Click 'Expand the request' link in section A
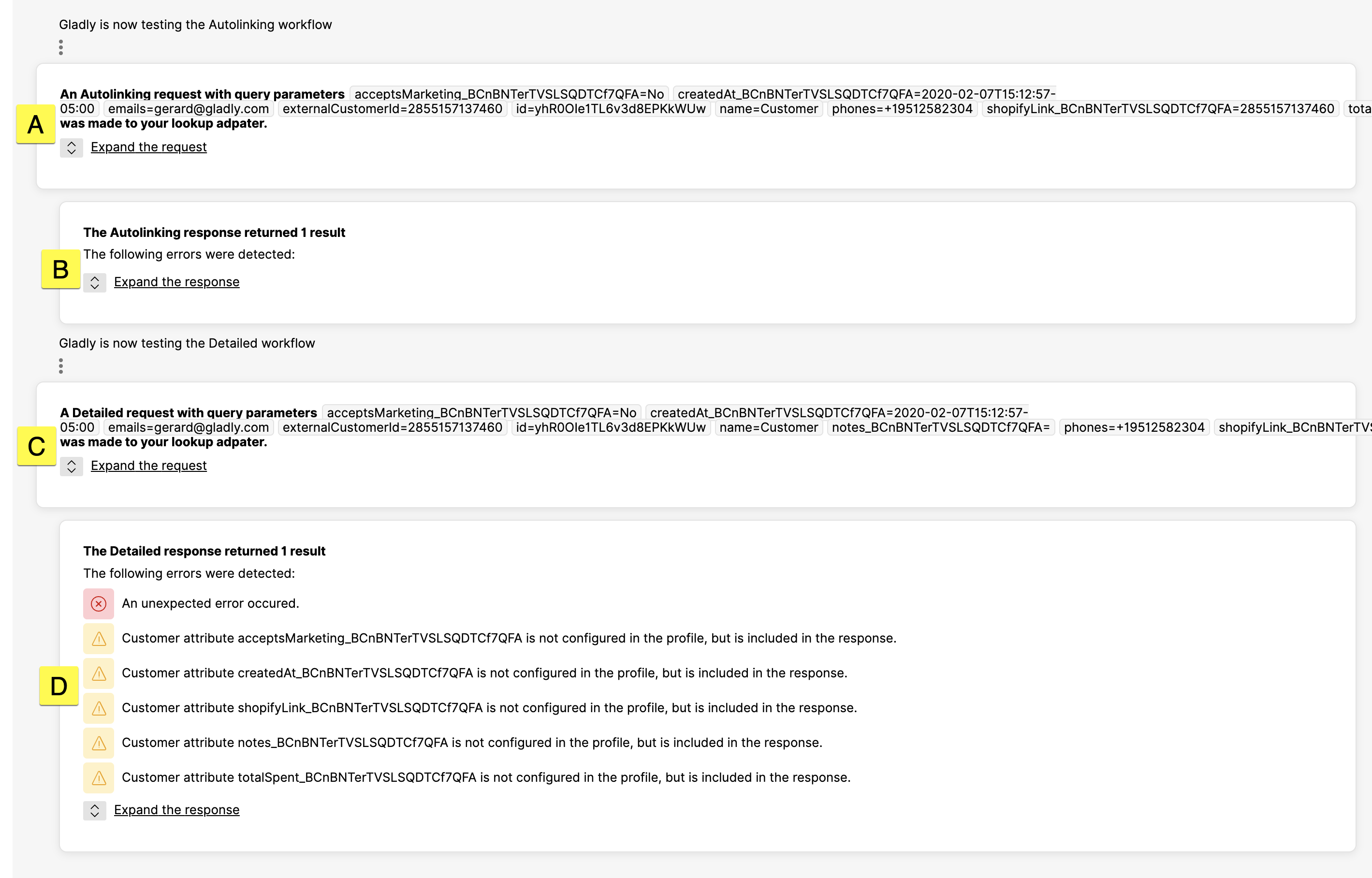Viewport: 1372px width, 878px height. (149, 146)
